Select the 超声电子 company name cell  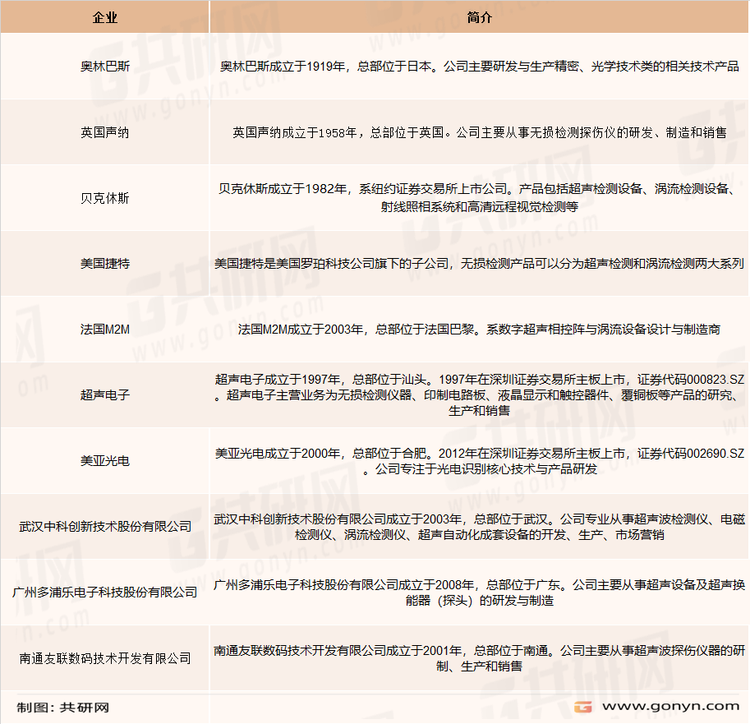click(105, 395)
